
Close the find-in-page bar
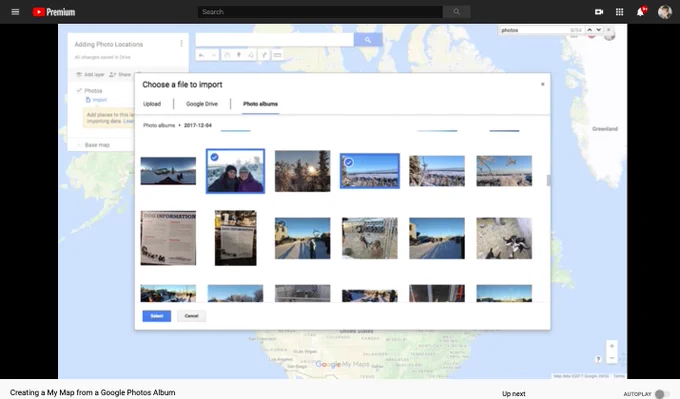[608, 30]
